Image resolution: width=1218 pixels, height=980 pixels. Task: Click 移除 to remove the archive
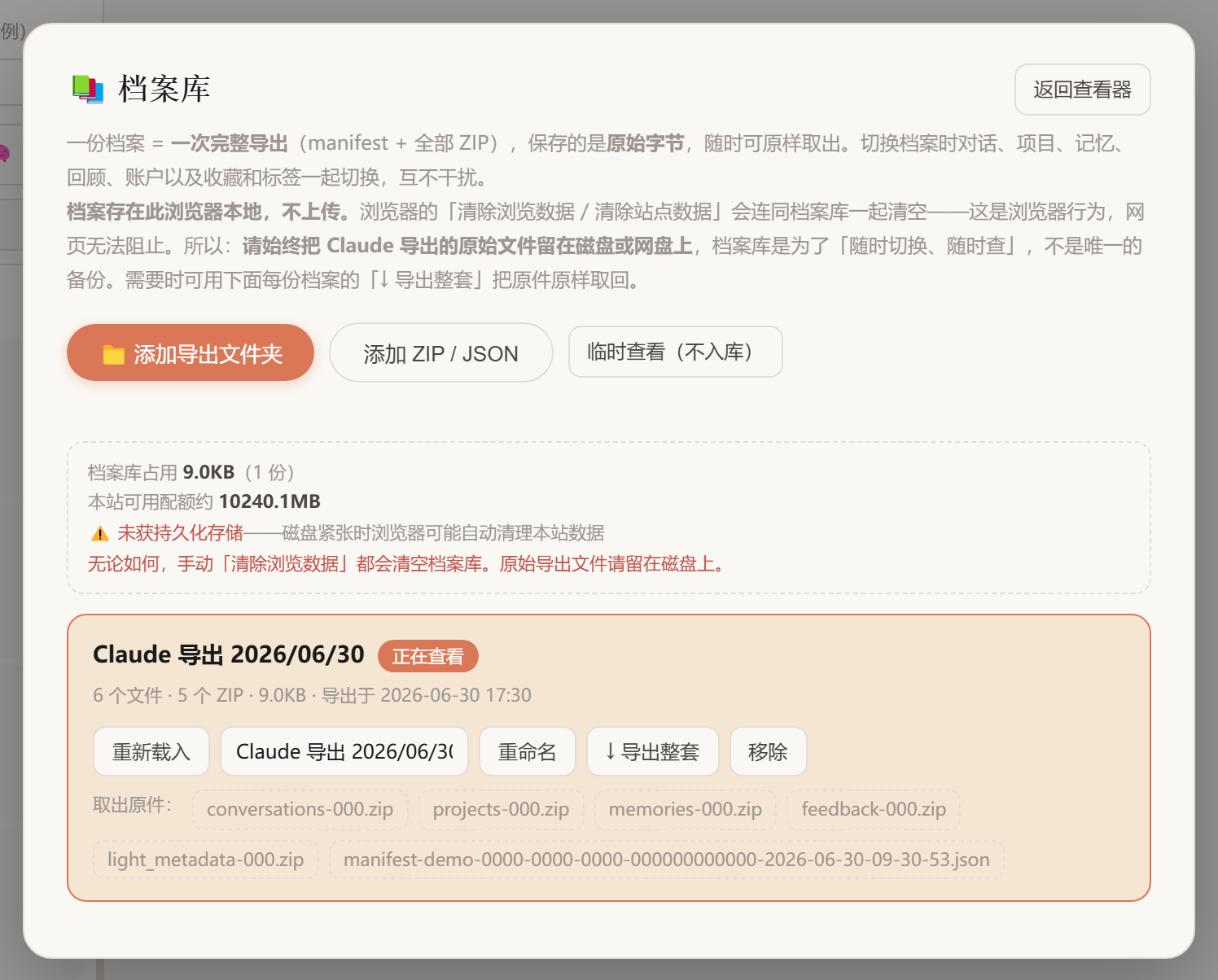[x=768, y=751]
